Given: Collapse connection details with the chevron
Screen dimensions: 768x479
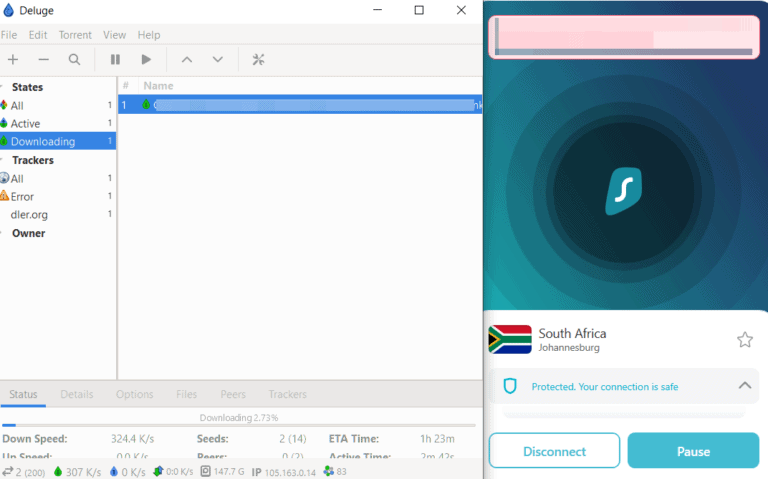Looking at the screenshot, I should [x=744, y=385].
